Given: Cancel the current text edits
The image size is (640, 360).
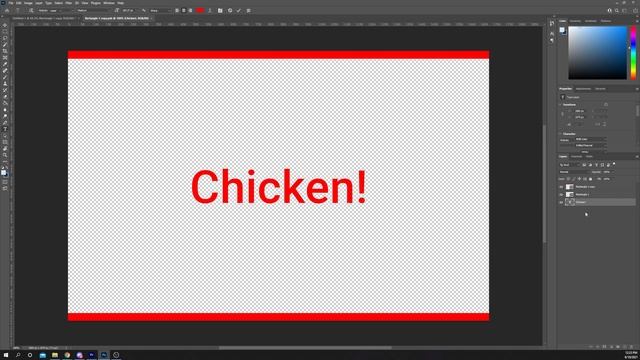Looking at the screenshot, I should 230,11.
